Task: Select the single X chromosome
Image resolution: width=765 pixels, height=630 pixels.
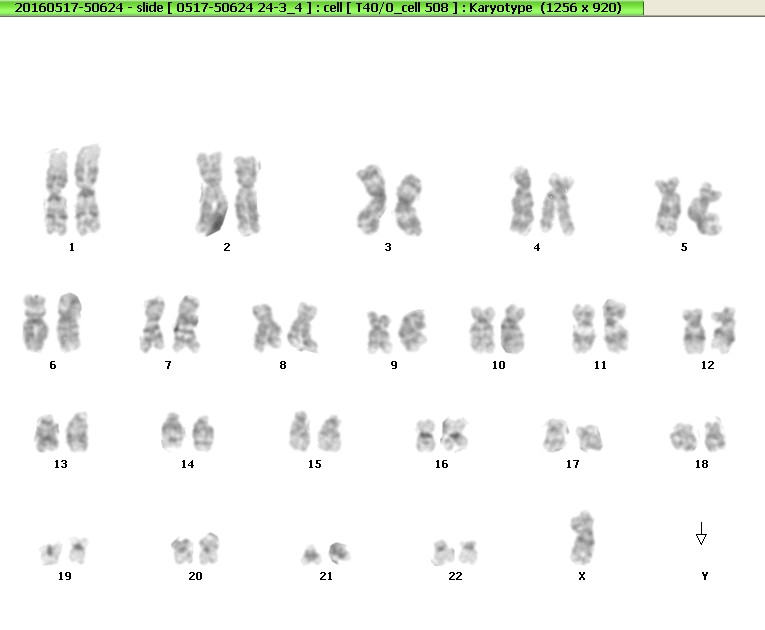Action: 583,538
